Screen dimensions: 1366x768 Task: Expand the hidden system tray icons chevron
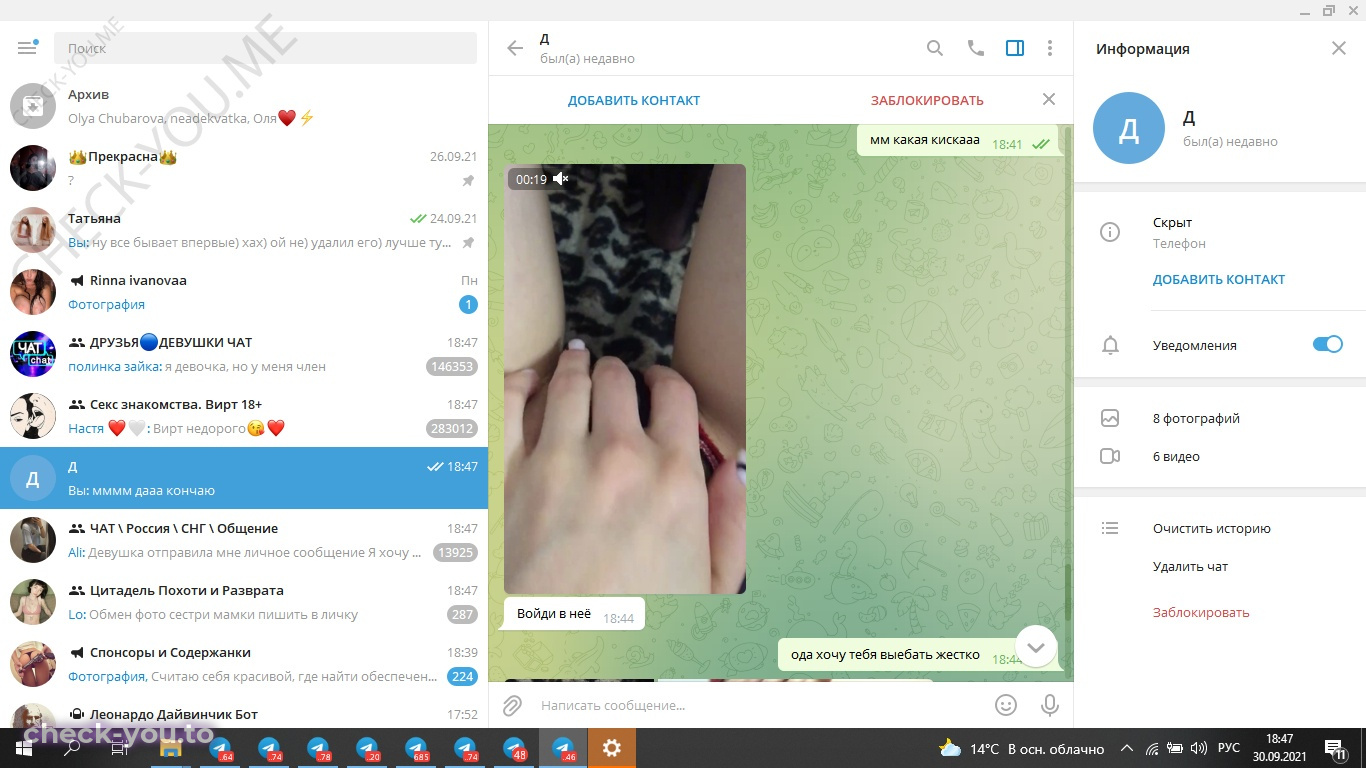click(1127, 748)
